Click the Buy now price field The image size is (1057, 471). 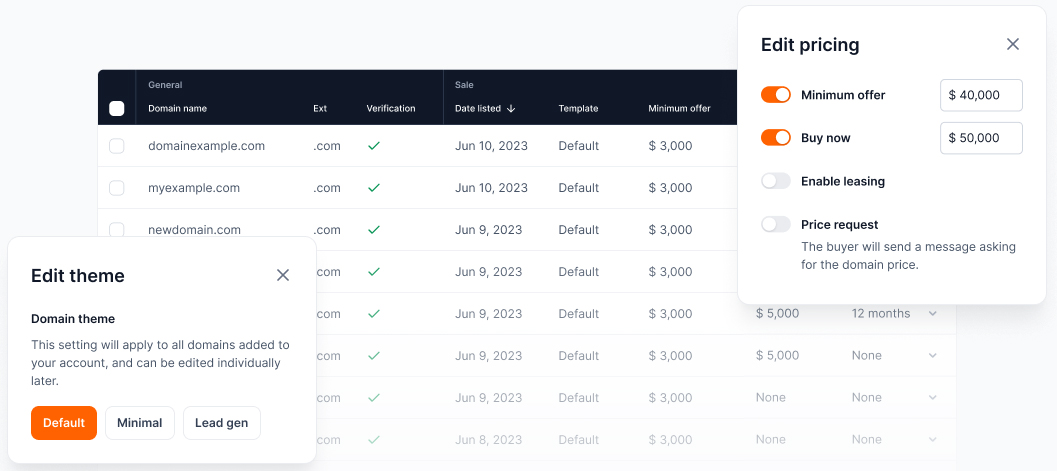[982, 138]
